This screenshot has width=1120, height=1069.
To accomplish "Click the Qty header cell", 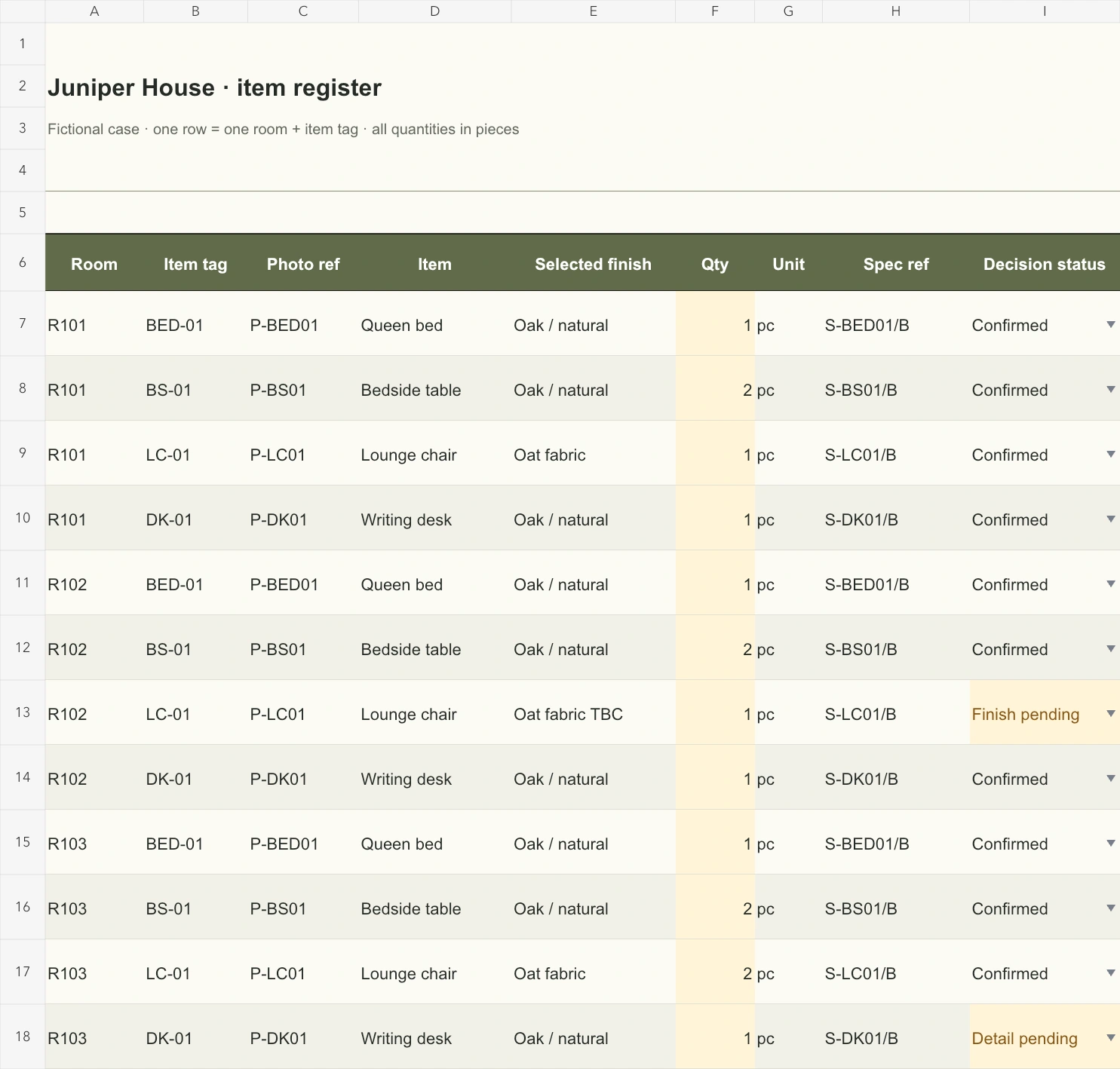I will 715,263.
